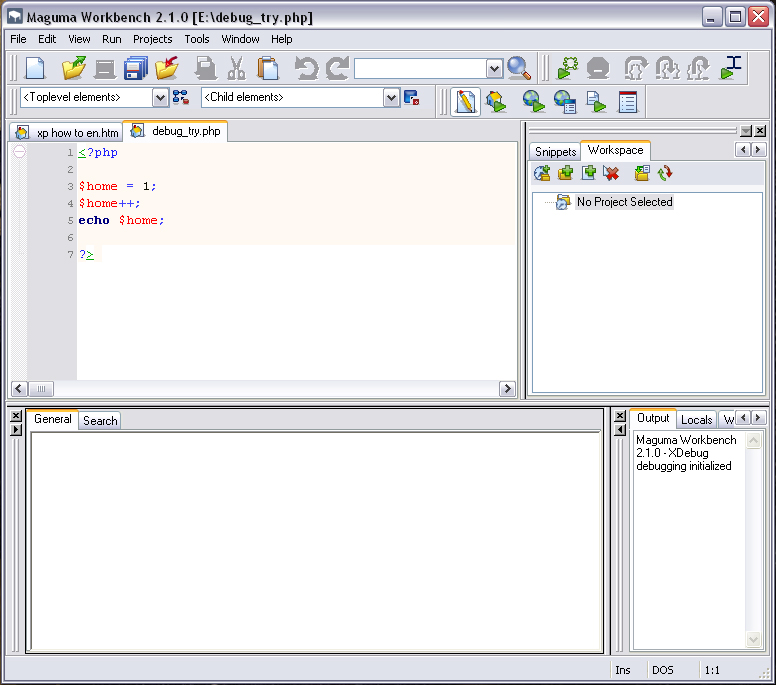Click the icon right of Child elements dropdown

click(412, 98)
